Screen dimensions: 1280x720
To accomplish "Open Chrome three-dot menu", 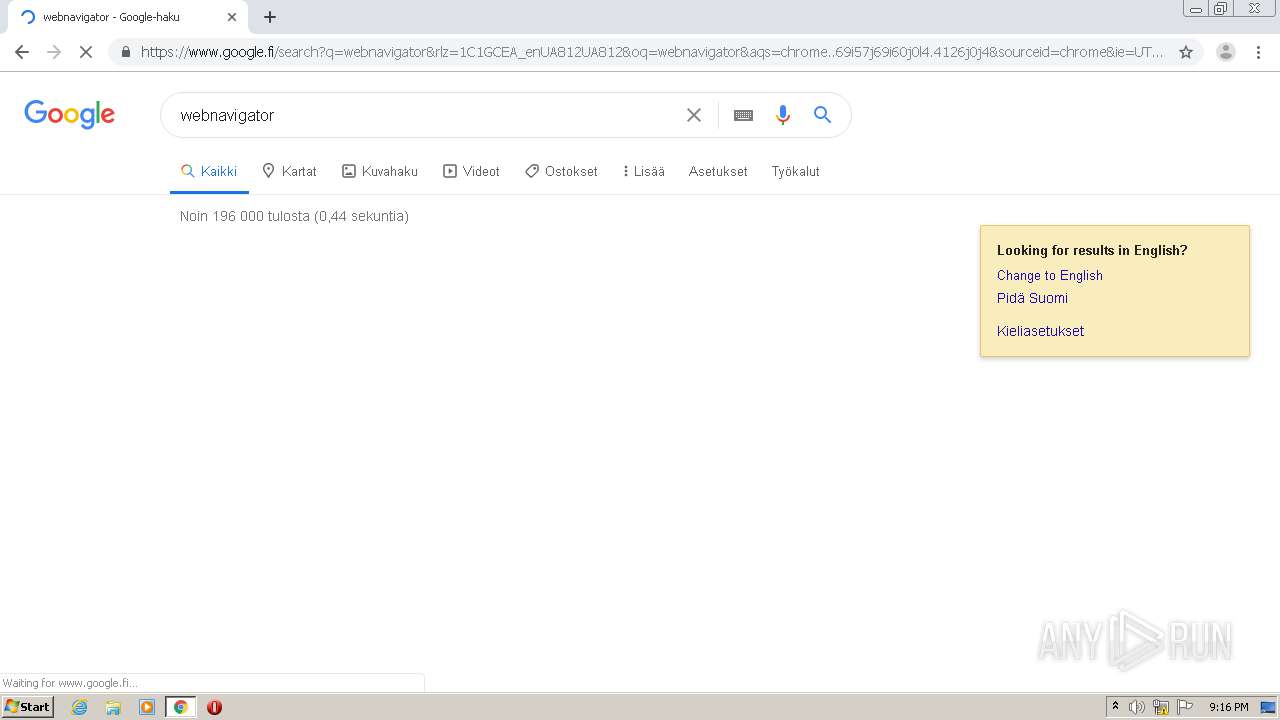I will tap(1258, 52).
